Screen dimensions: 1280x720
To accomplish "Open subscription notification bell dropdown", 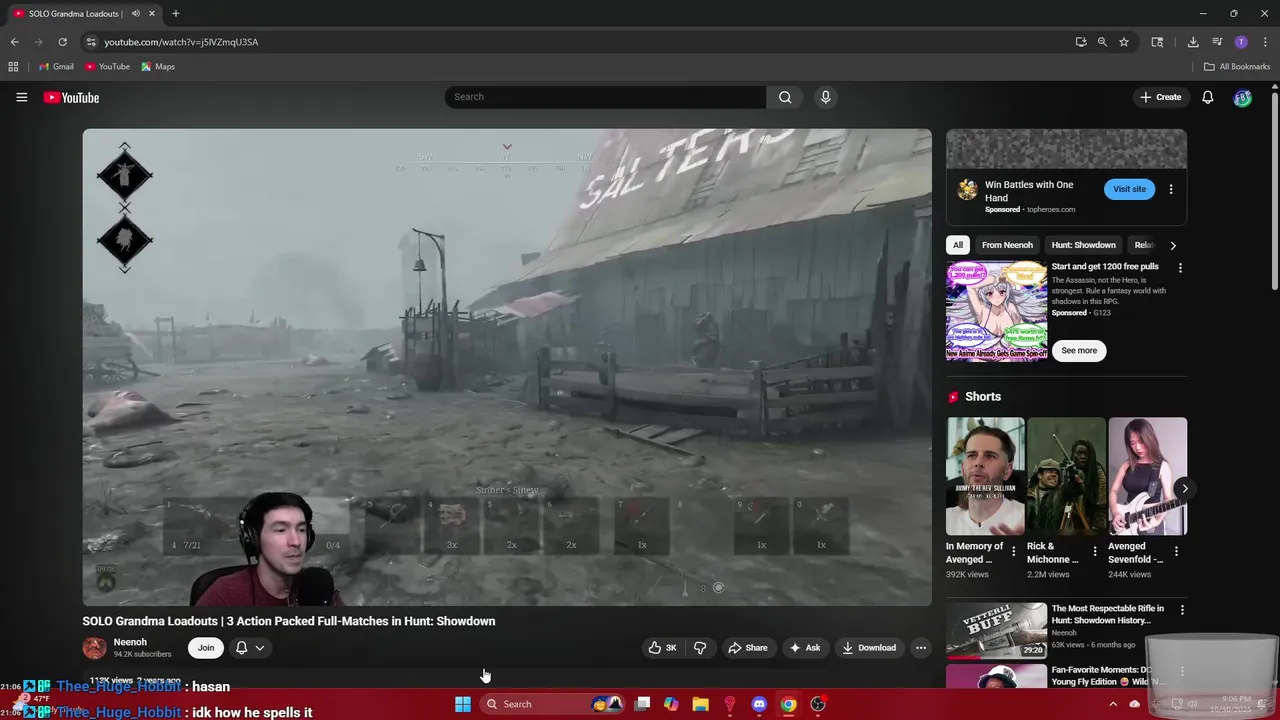I will [x=250, y=648].
